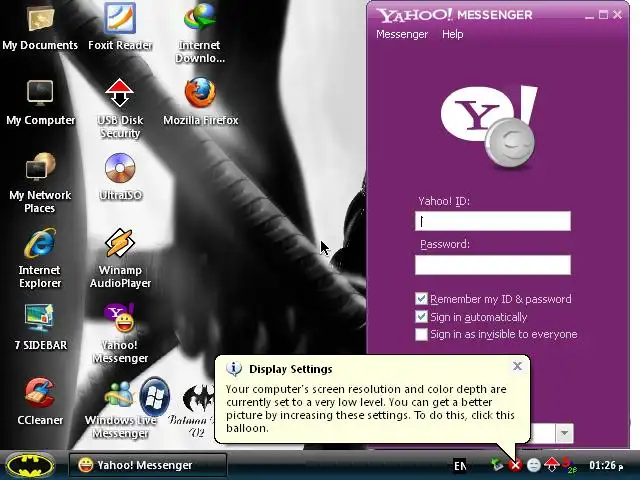
Task: Click the Yahoo! ID input field
Action: 493,221
